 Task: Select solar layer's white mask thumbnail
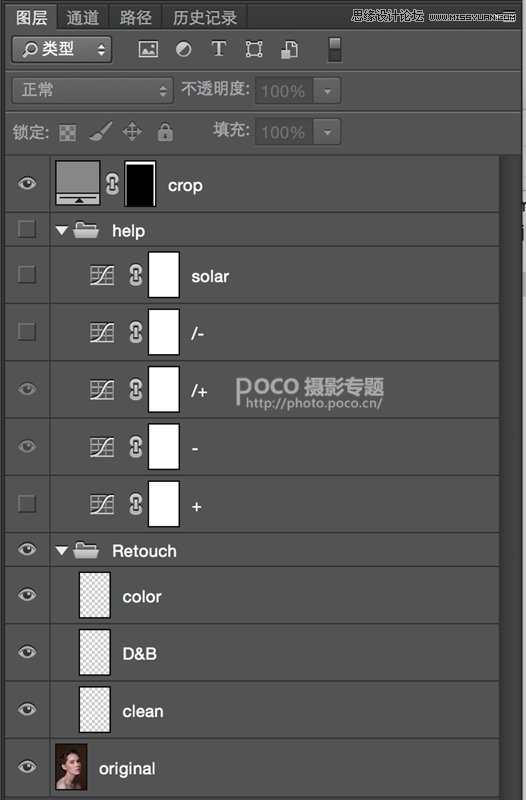164,274
